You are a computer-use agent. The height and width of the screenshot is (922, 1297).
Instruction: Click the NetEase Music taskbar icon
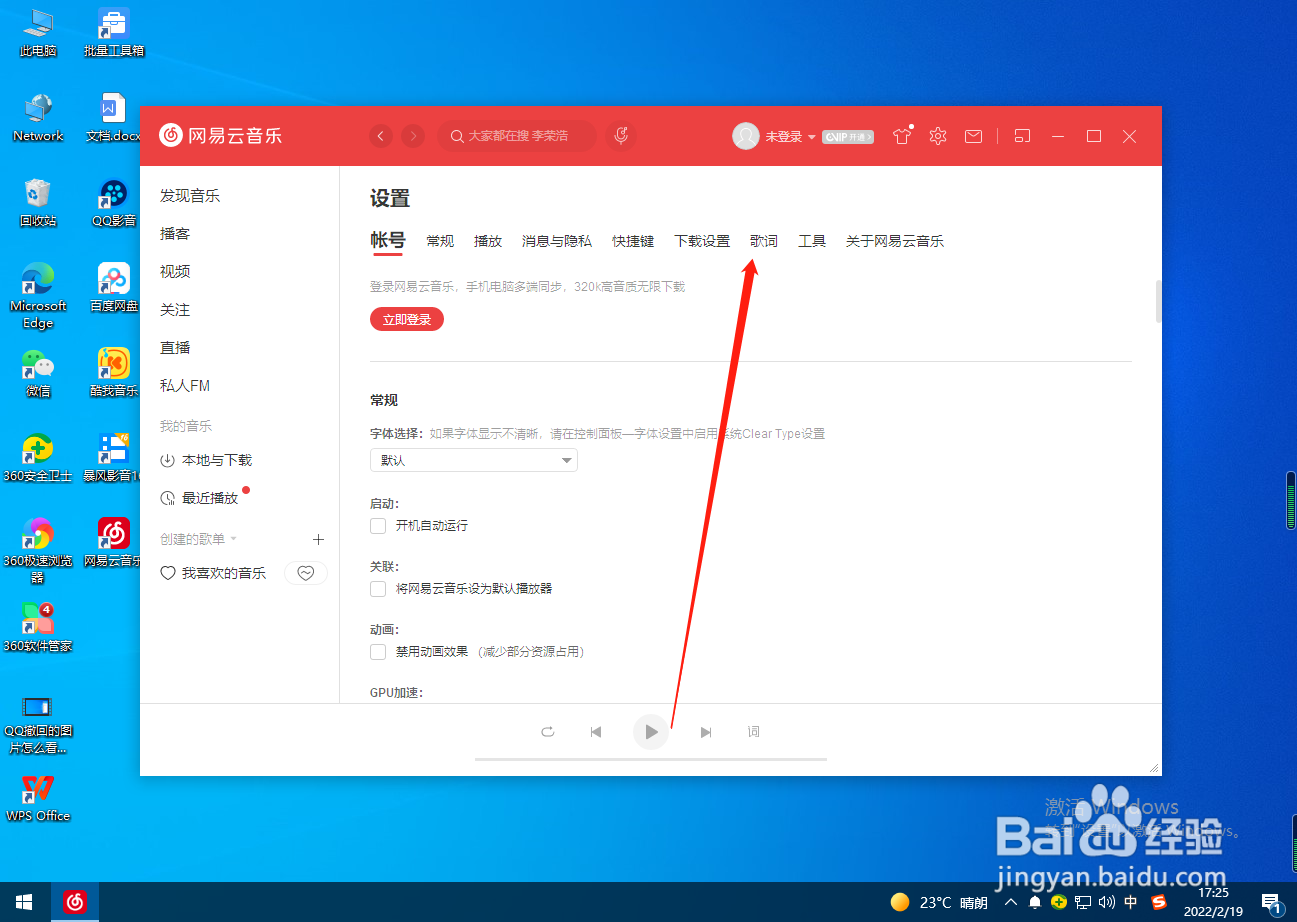(x=76, y=901)
